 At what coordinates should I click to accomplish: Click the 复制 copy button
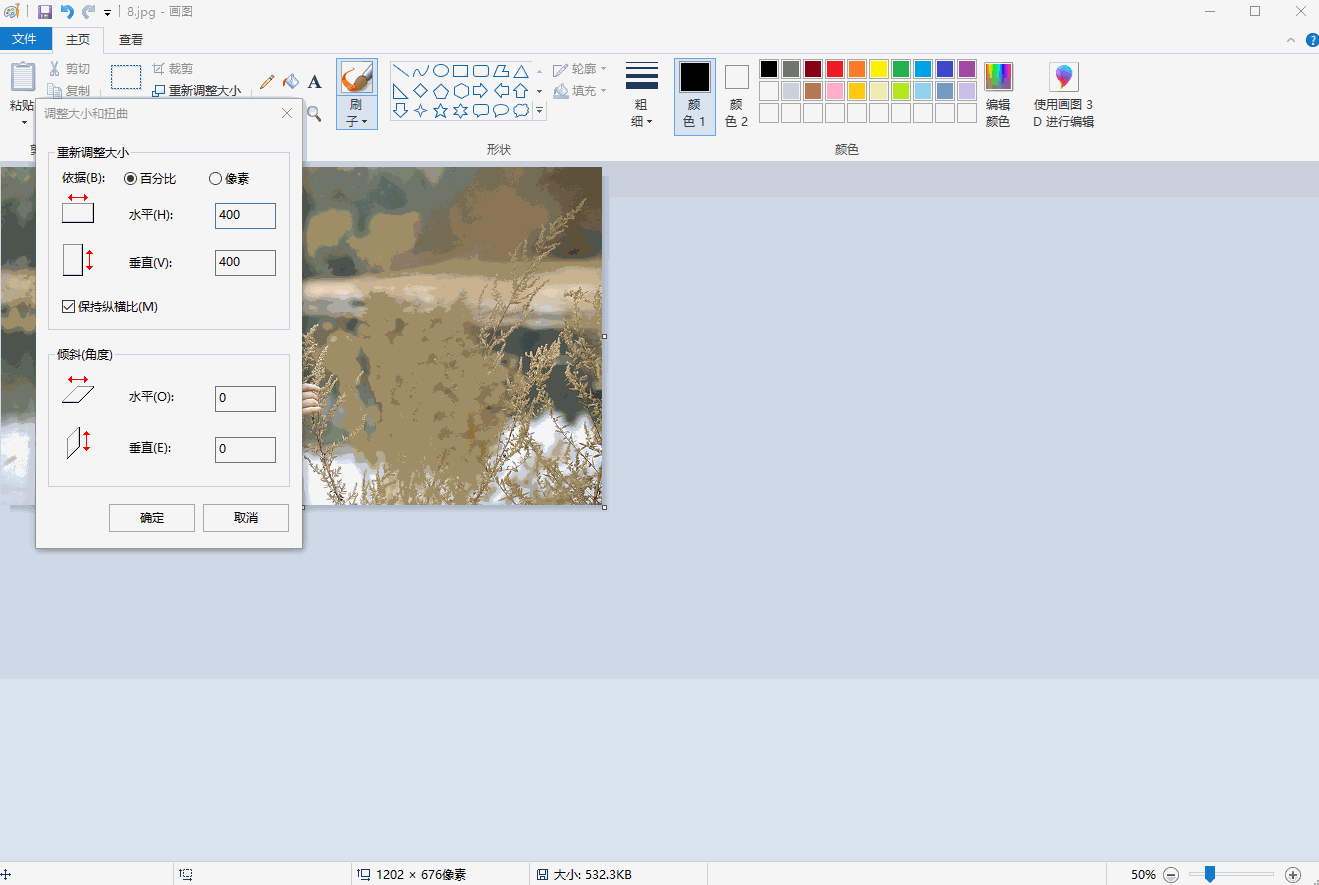click(69, 91)
